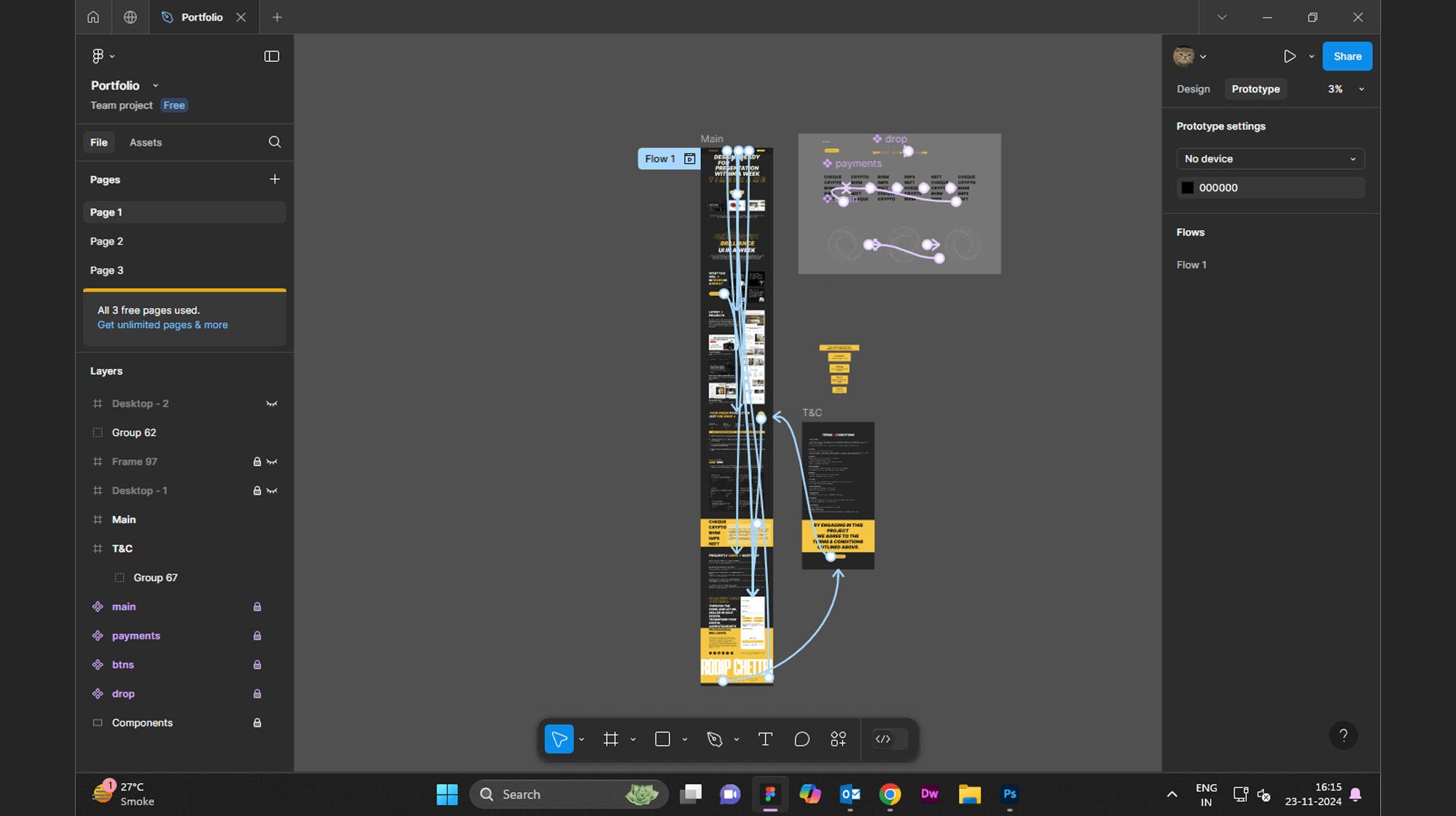This screenshot has width=1456, height=816.
Task: Add a new page with plus icon
Action: [x=274, y=179]
